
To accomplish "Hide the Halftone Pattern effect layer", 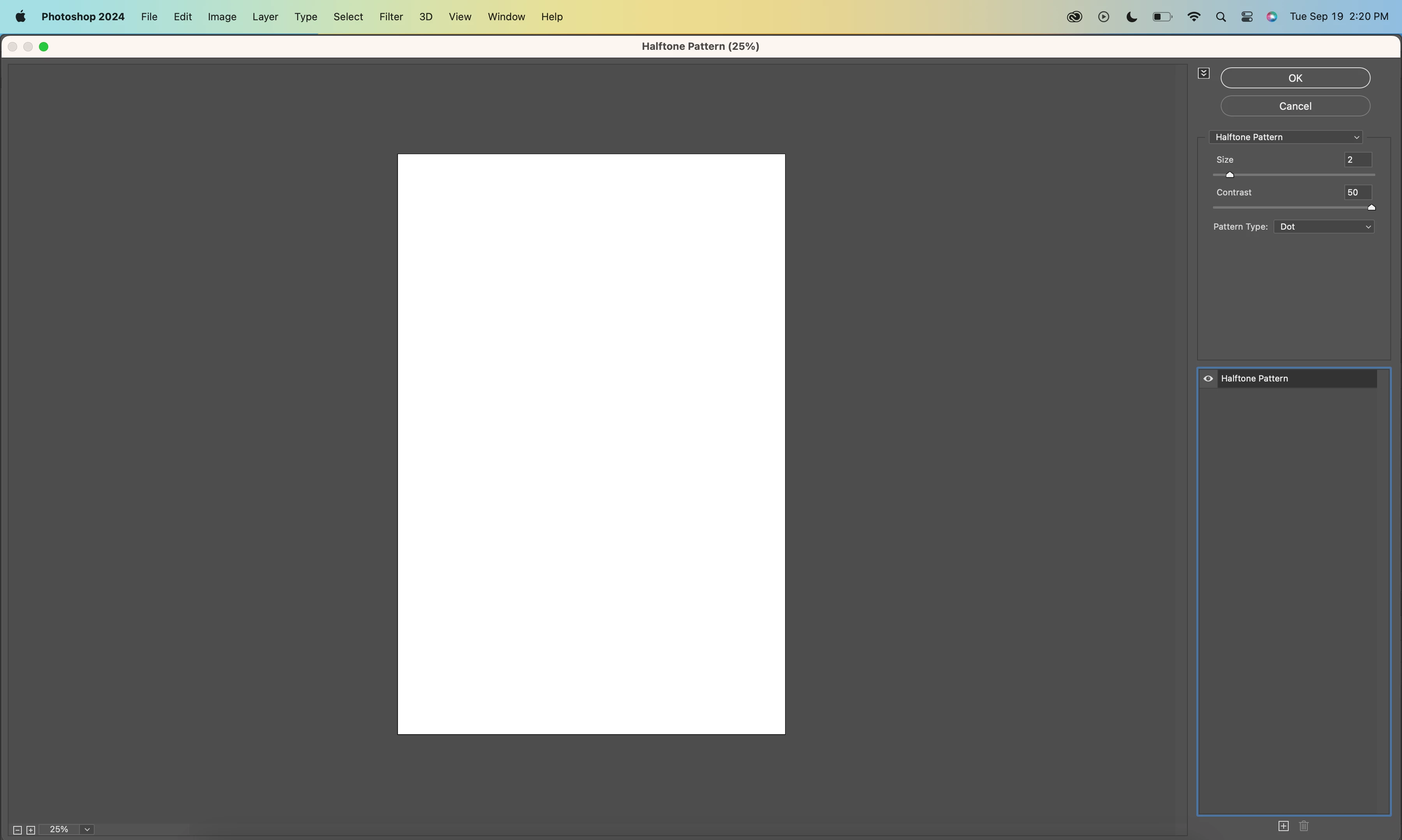I will (1208, 379).
